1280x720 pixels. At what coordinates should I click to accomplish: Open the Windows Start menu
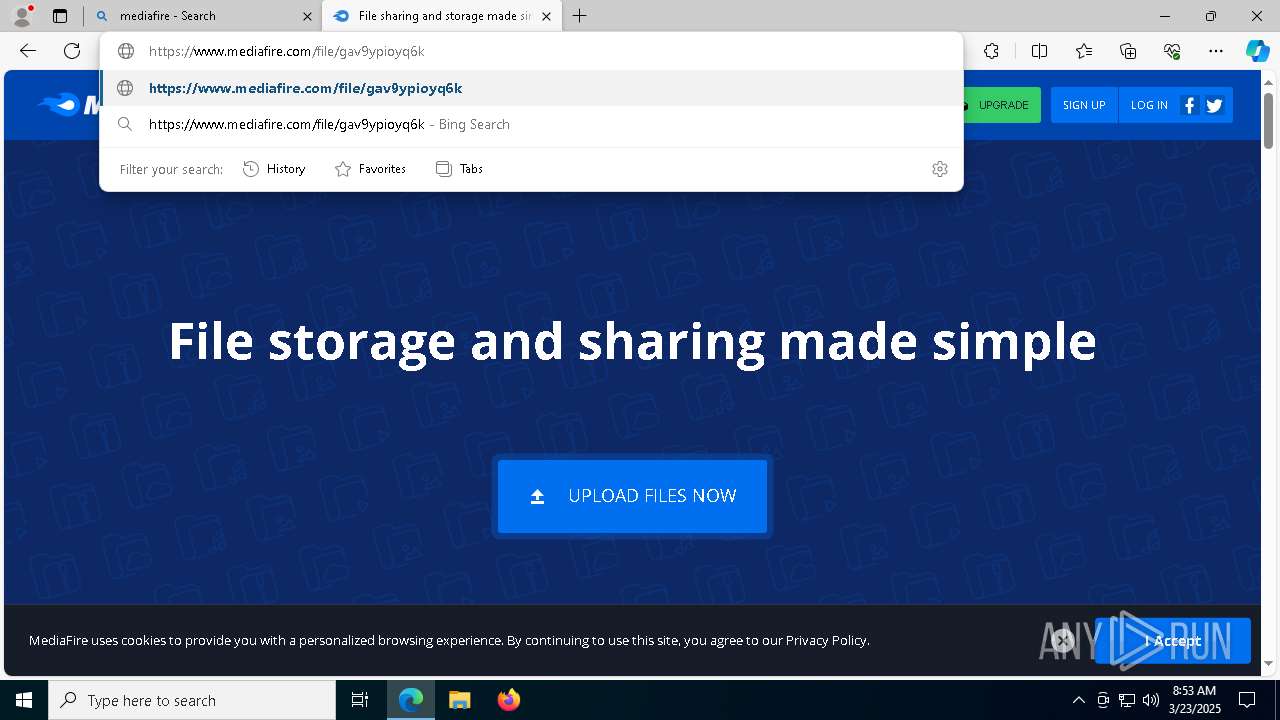coord(24,700)
